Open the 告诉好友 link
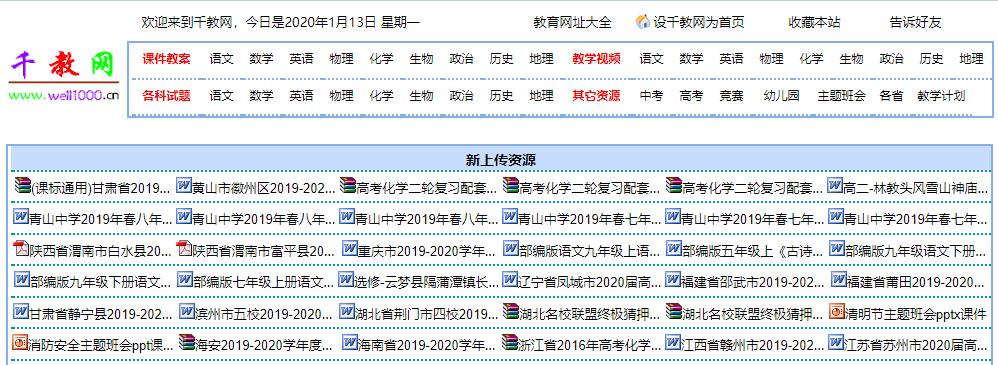Image resolution: width=998 pixels, height=365 pixels. (x=915, y=22)
